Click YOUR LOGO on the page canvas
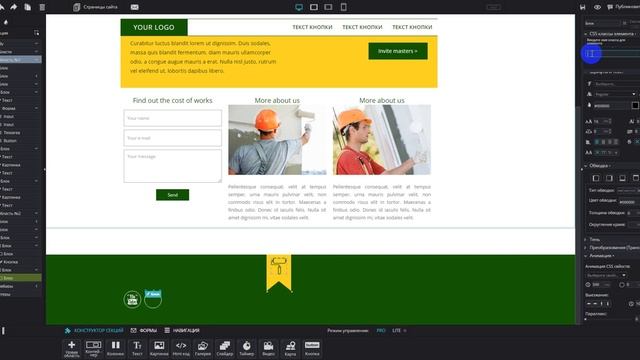Image resolution: width=640 pixels, height=360 pixels. click(154, 27)
